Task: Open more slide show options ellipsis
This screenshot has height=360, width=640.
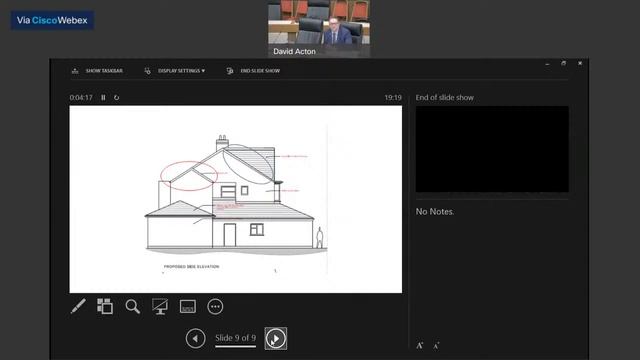Action: [x=215, y=307]
